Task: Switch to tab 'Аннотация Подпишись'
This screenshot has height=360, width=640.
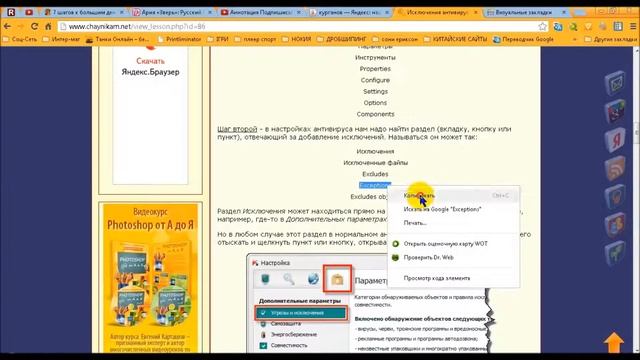Action: 260,12
